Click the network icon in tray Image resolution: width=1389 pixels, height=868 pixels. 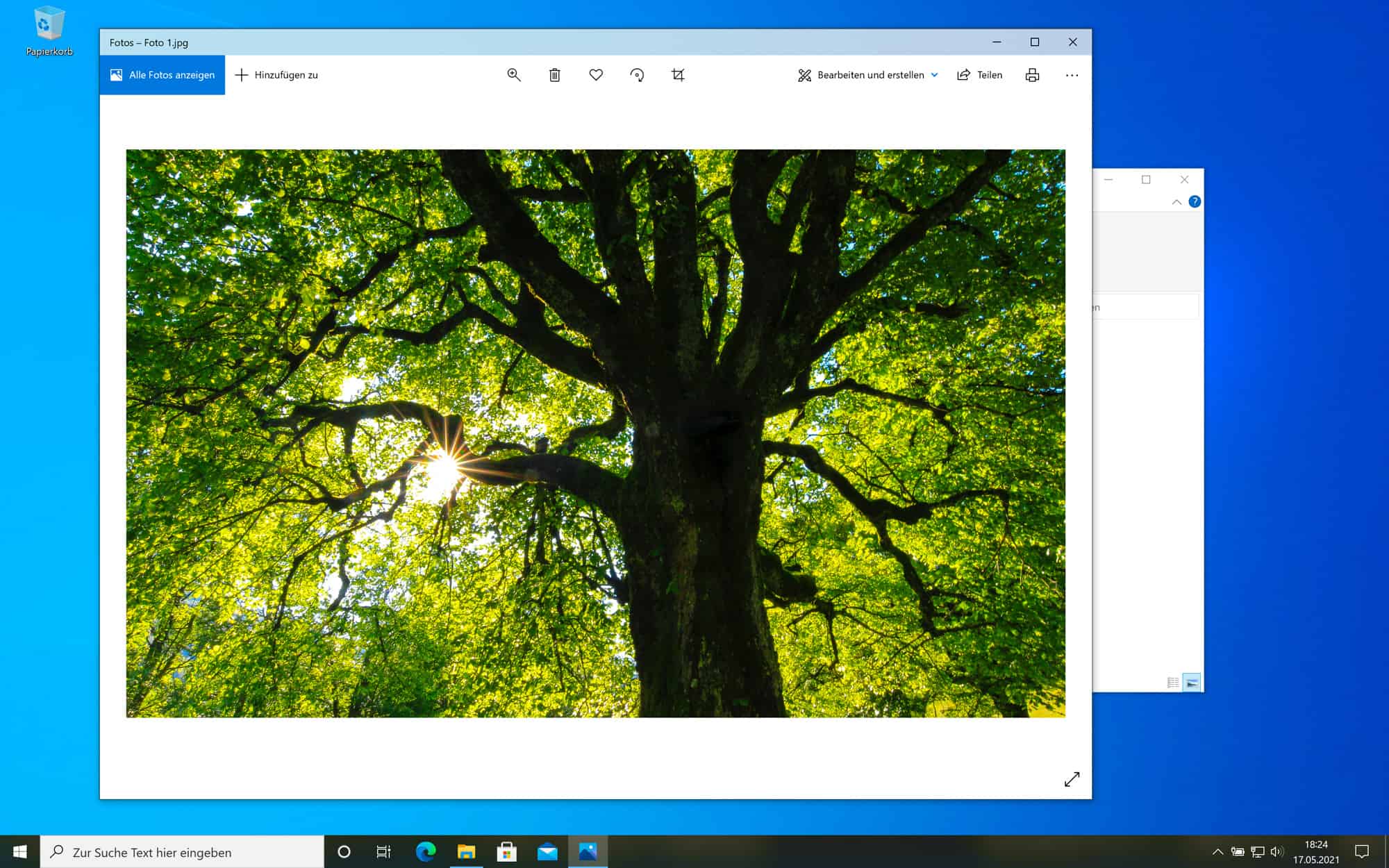tap(1257, 852)
